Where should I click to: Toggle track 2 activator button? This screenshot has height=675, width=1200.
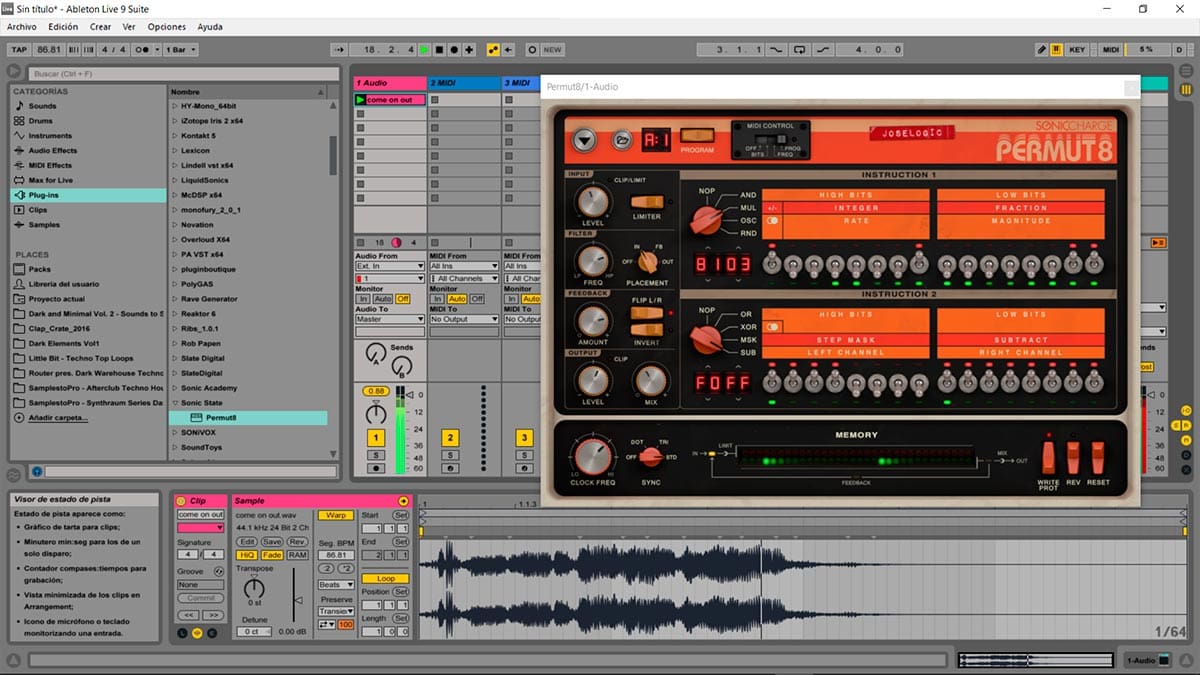tap(450, 438)
